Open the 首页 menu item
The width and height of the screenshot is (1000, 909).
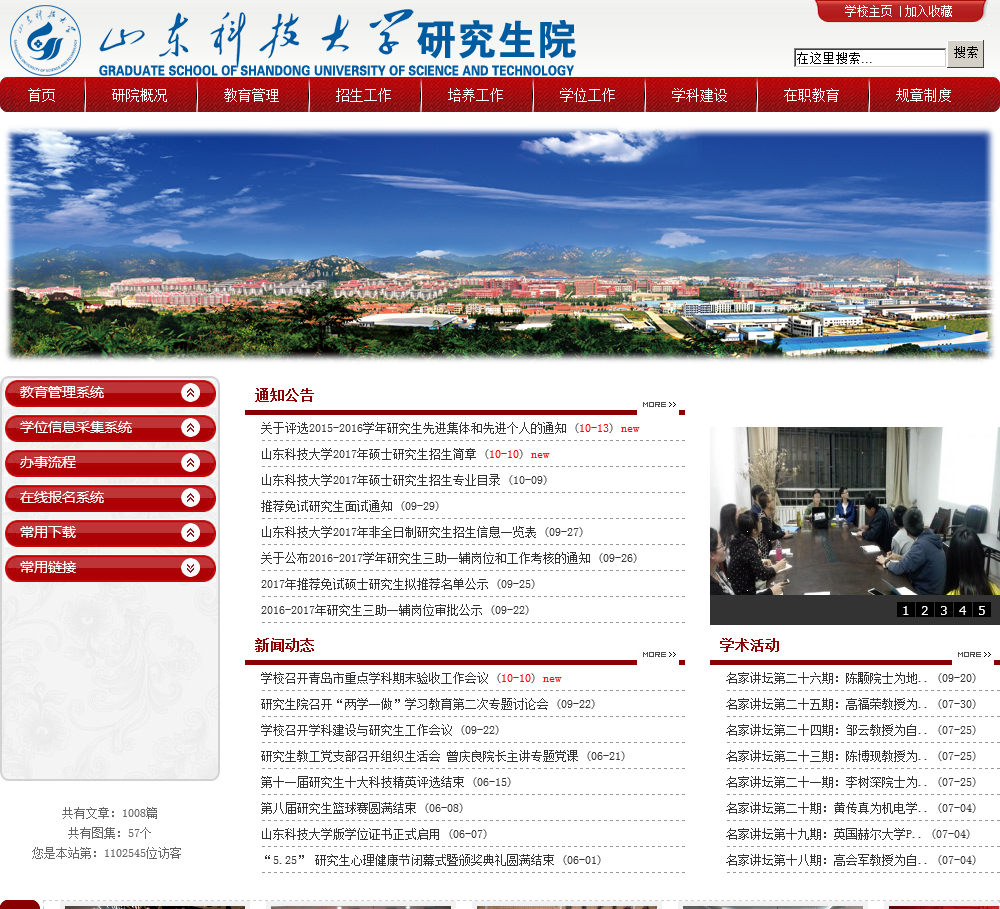pyautogui.click(x=42, y=95)
